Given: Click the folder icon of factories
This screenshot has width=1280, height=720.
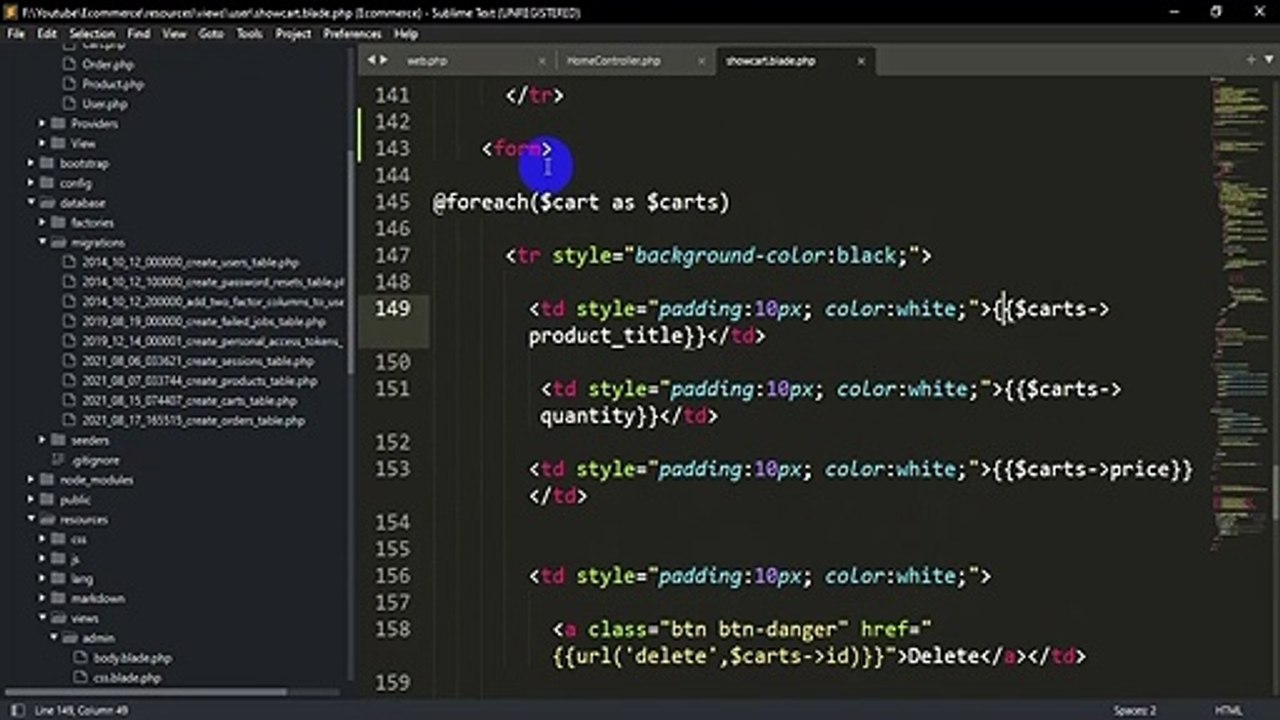Looking at the screenshot, I should coord(58,223).
